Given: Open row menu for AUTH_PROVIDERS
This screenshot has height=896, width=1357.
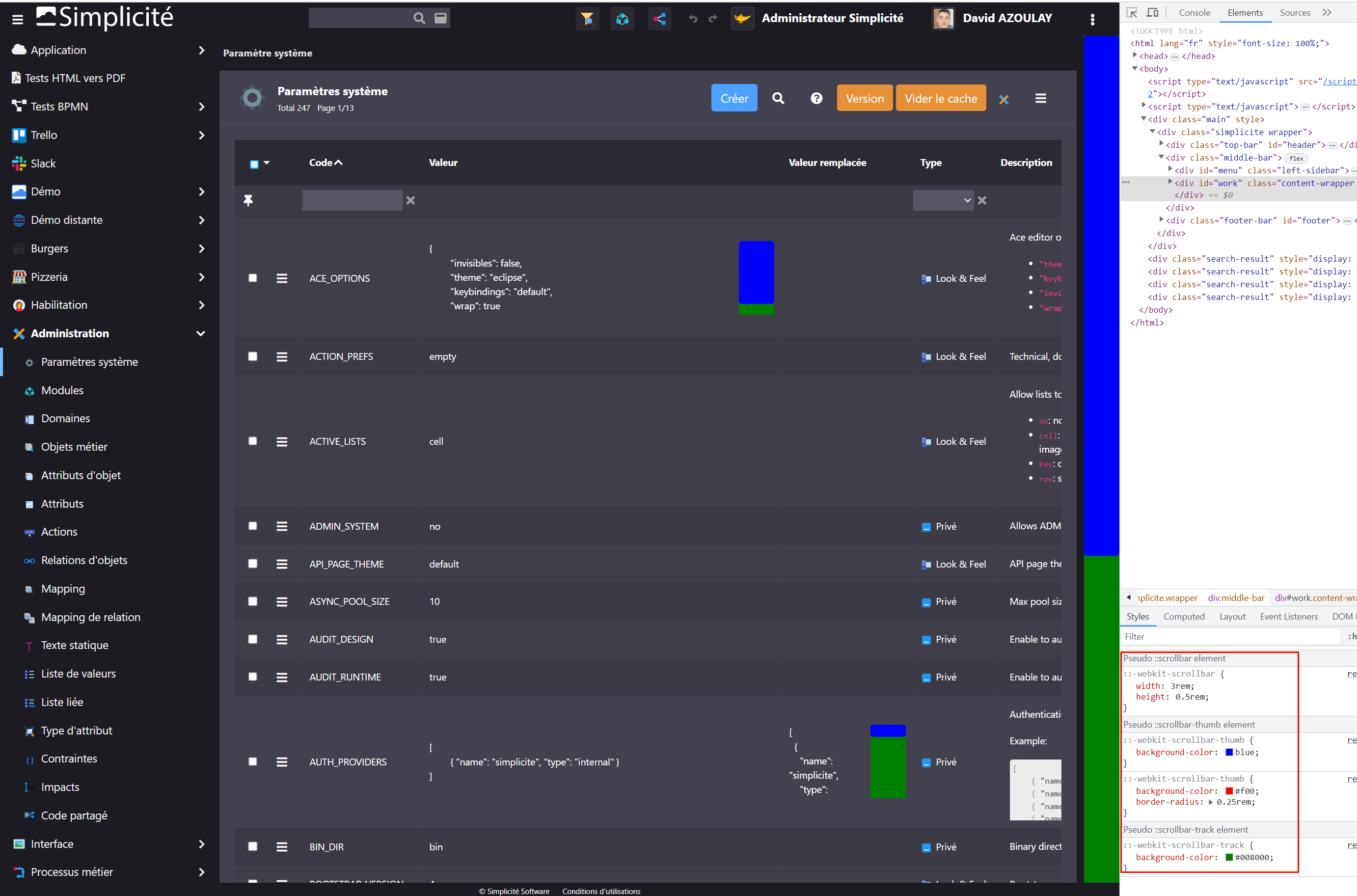Looking at the screenshot, I should (x=282, y=761).
